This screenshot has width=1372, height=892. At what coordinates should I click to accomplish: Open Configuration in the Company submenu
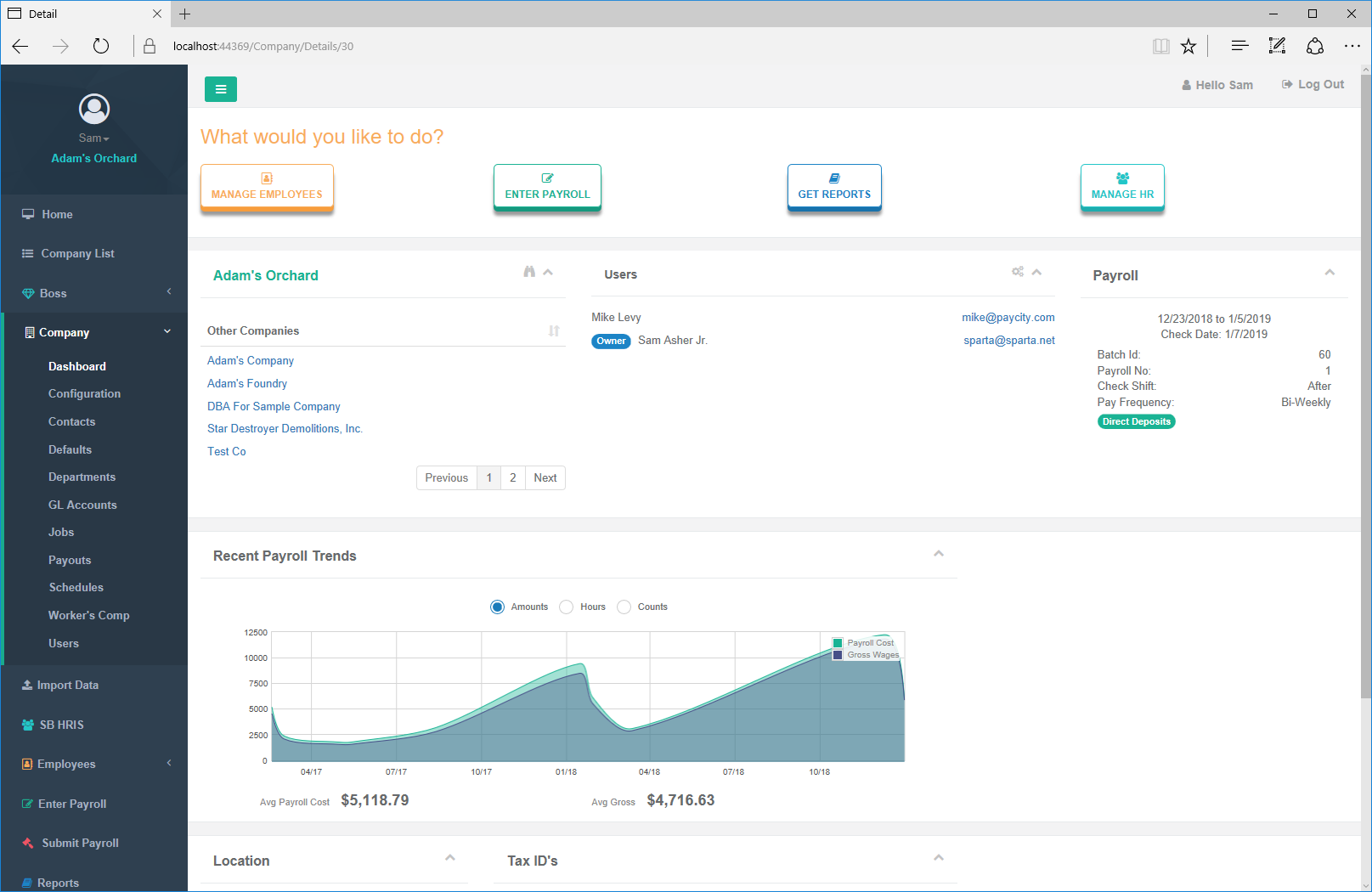point(84,393)
